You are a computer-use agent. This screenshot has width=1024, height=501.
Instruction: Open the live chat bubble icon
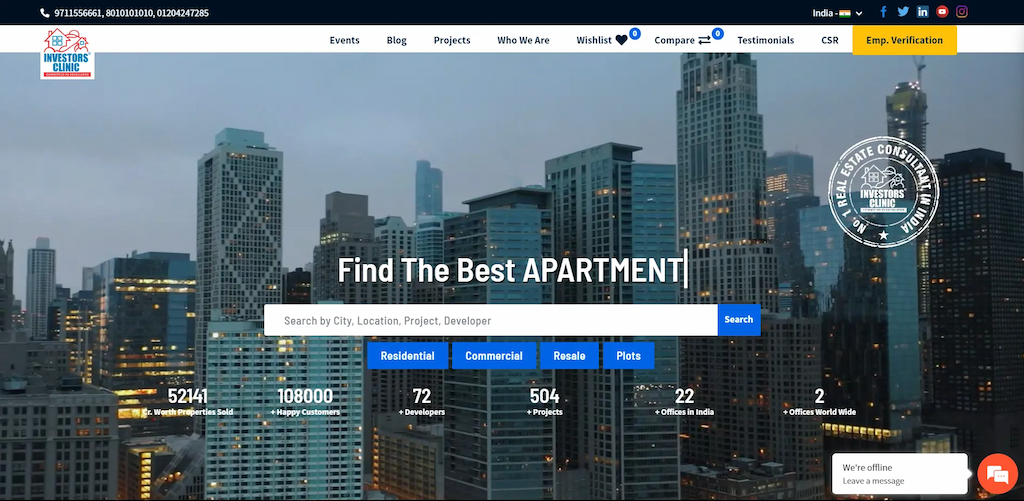996,473
